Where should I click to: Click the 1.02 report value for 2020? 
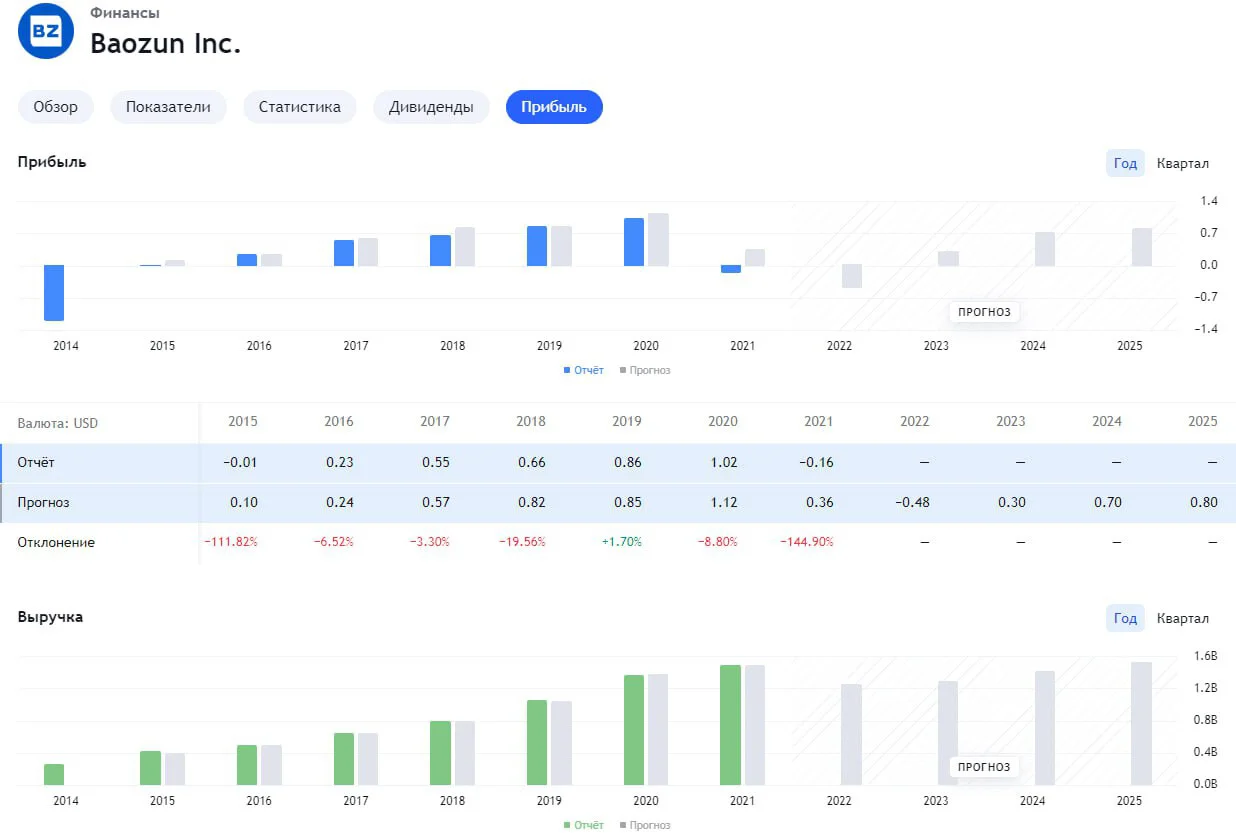[723, 463]
